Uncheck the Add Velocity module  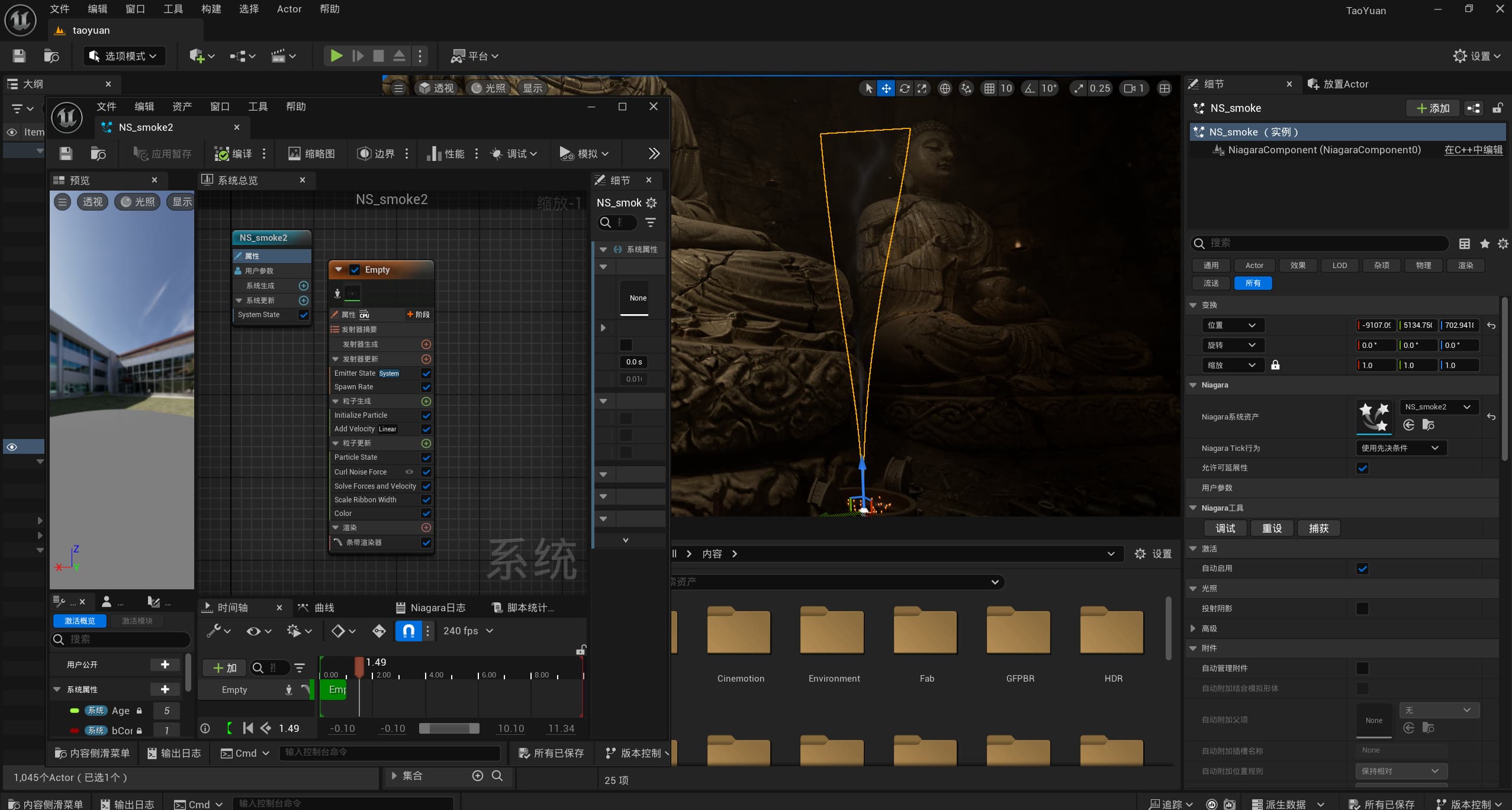426,429
